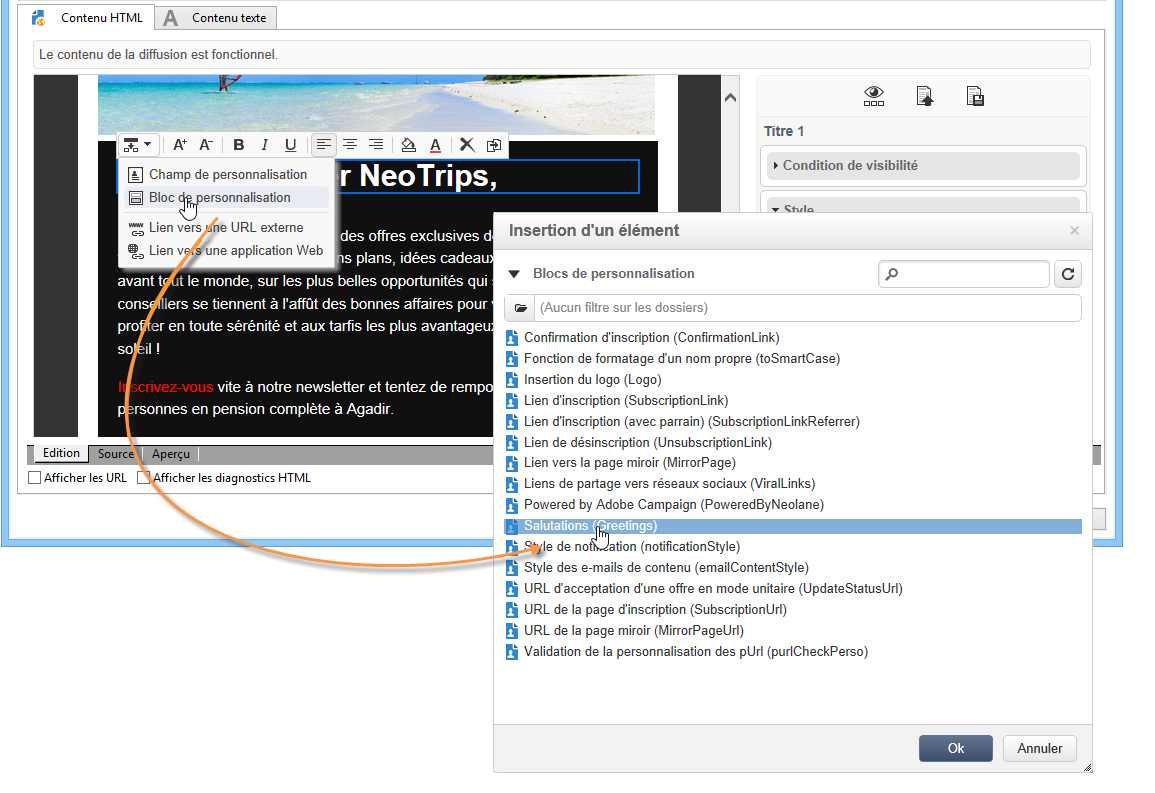Open background fill color tool
1155x793 pixels.
[x=408, y=145]
